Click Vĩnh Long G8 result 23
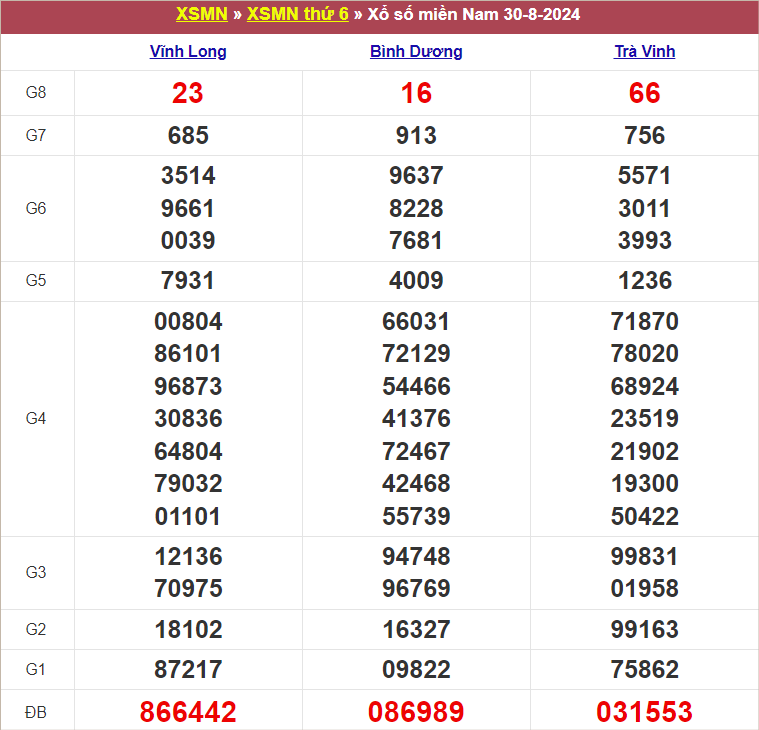This screenshot has height=730, width=759. tap(188, 93)
